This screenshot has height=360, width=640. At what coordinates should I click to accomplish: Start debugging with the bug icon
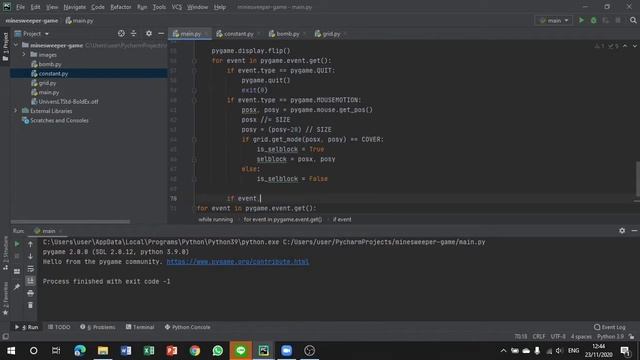pyautogui.click(x=593, y=20)
